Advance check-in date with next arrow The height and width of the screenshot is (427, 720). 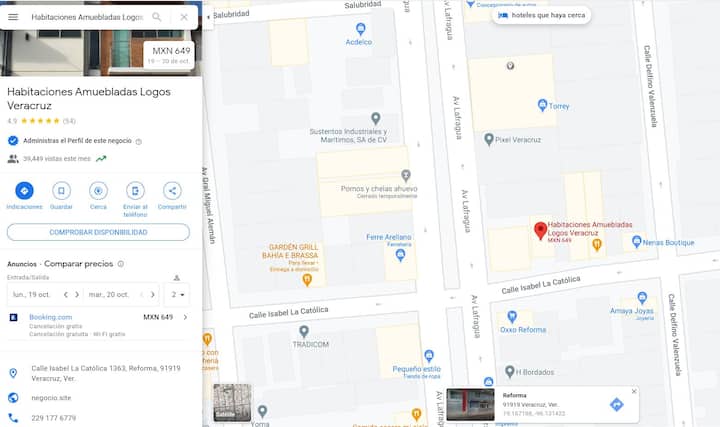pos(77,295)
